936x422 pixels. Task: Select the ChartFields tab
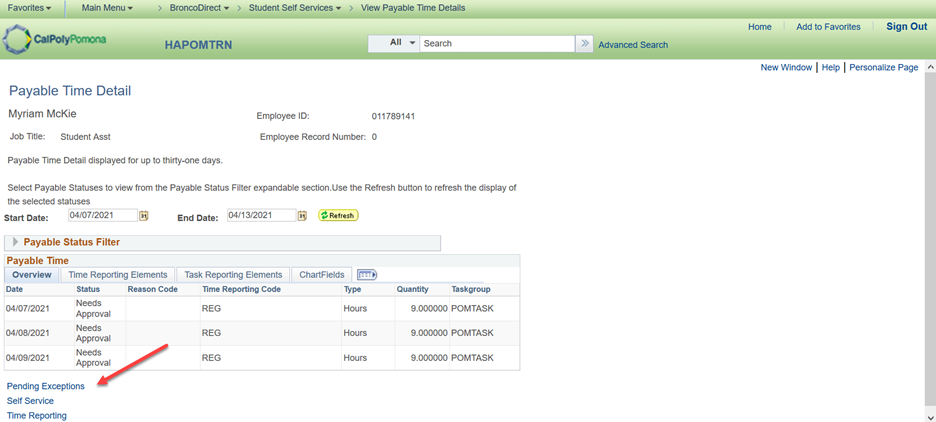point(321,275)
